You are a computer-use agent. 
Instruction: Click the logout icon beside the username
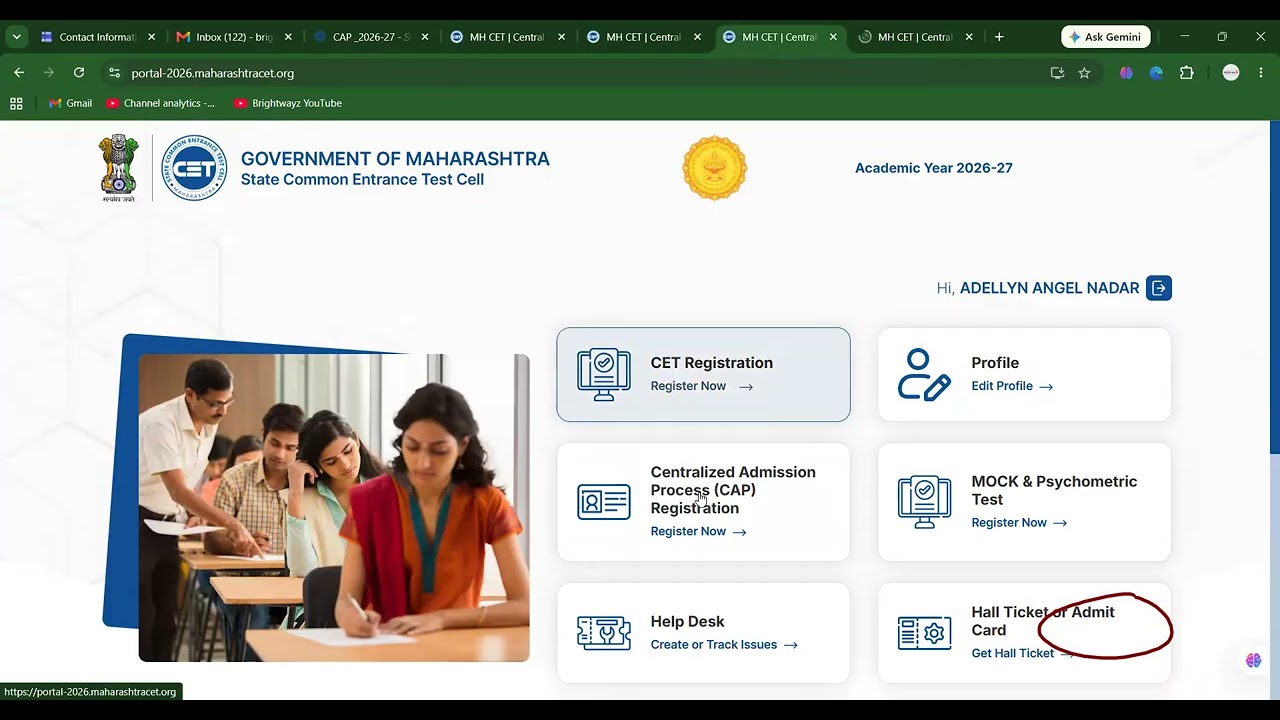pyautogui.click(x=1159, y=288)
